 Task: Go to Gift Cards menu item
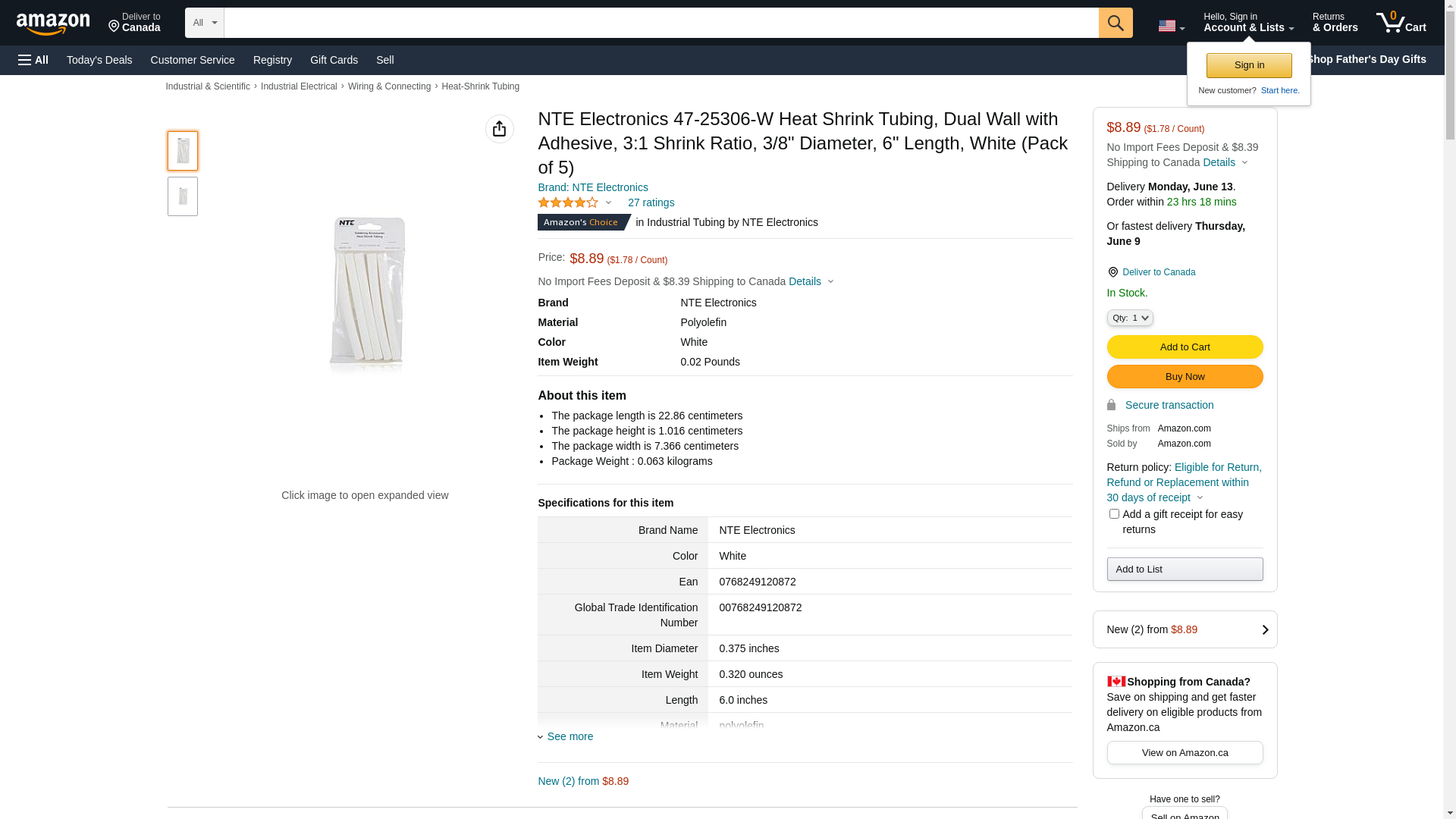pos(334,60)
